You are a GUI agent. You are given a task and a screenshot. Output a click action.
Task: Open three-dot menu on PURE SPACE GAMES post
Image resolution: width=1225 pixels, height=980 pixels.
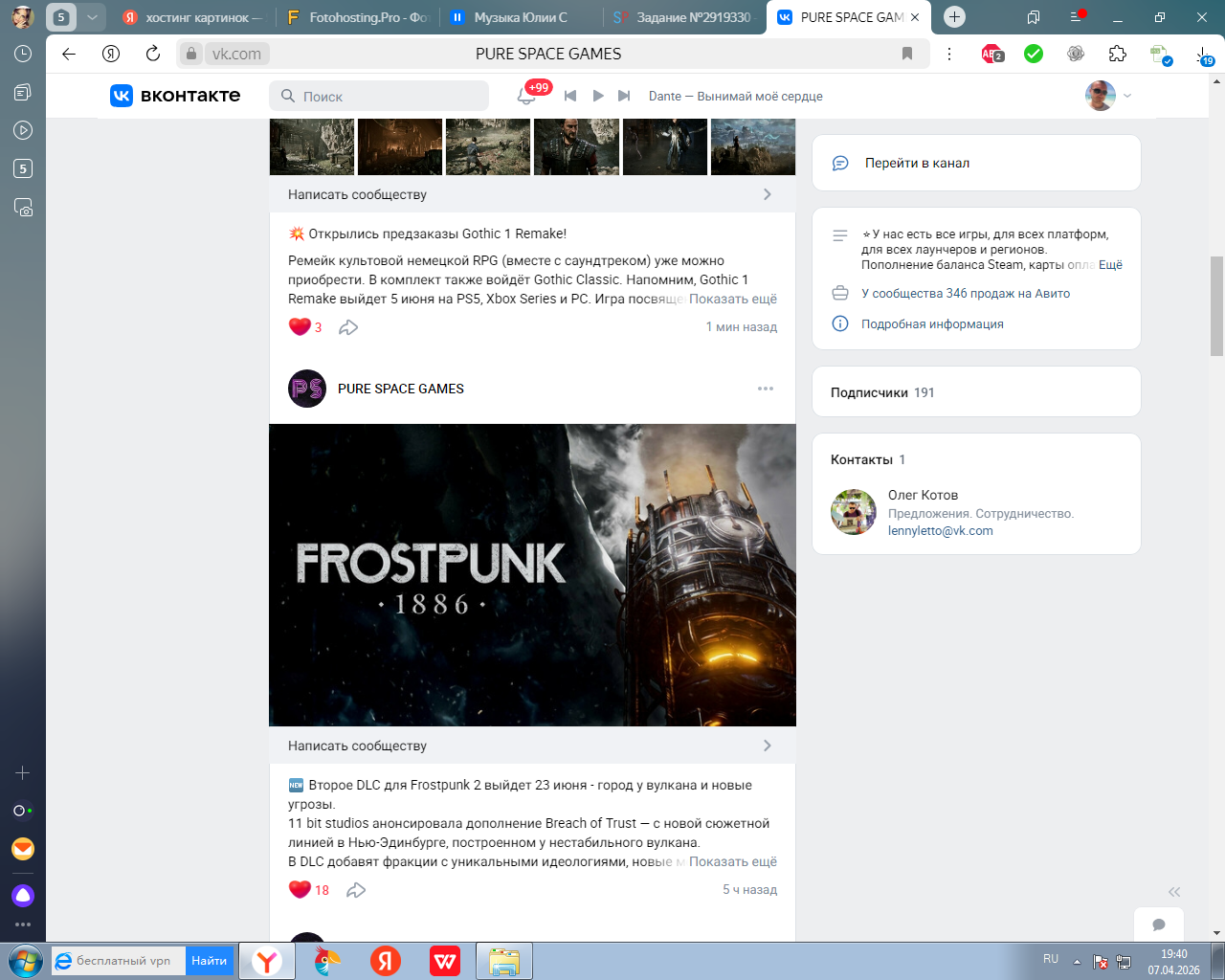tap(766, 389)
